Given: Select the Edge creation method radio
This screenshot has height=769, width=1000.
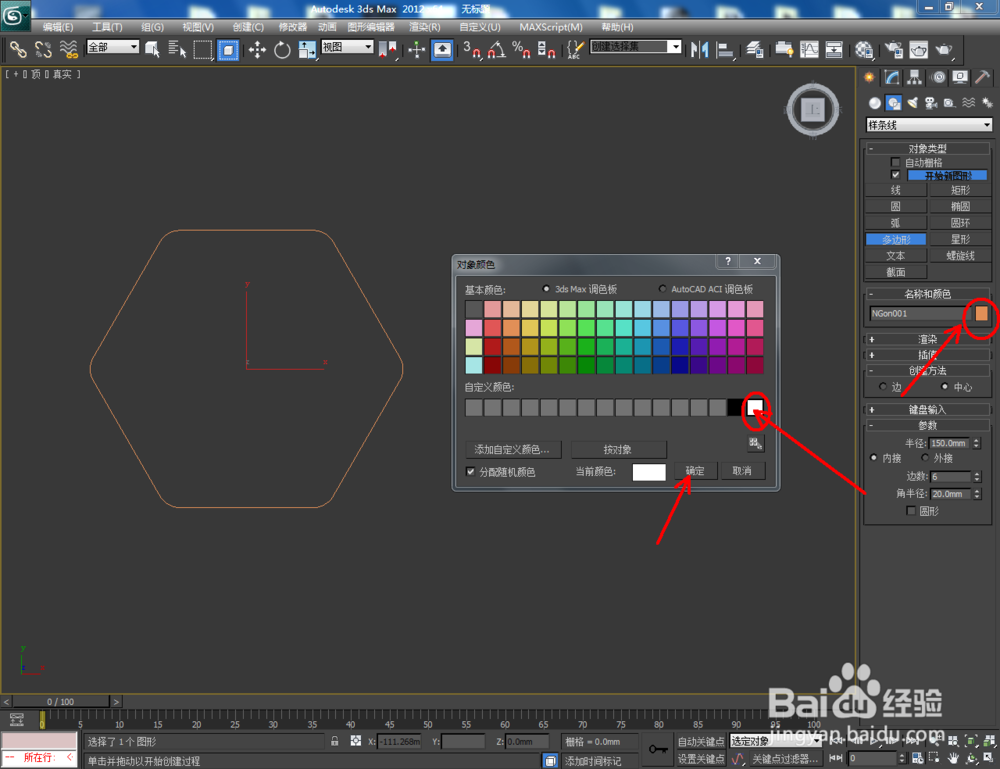Looking at the screenshot, I should click(x=883, y=386).
